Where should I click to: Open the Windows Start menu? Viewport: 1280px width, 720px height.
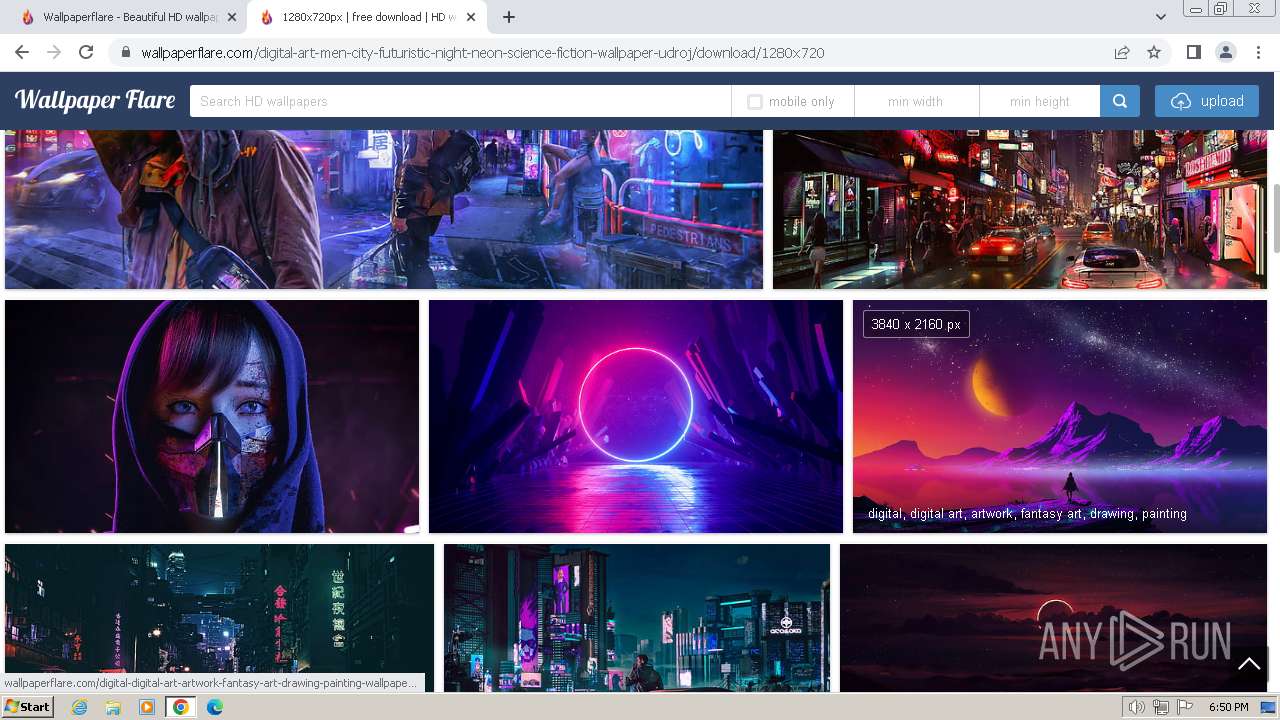pos(28,707)
